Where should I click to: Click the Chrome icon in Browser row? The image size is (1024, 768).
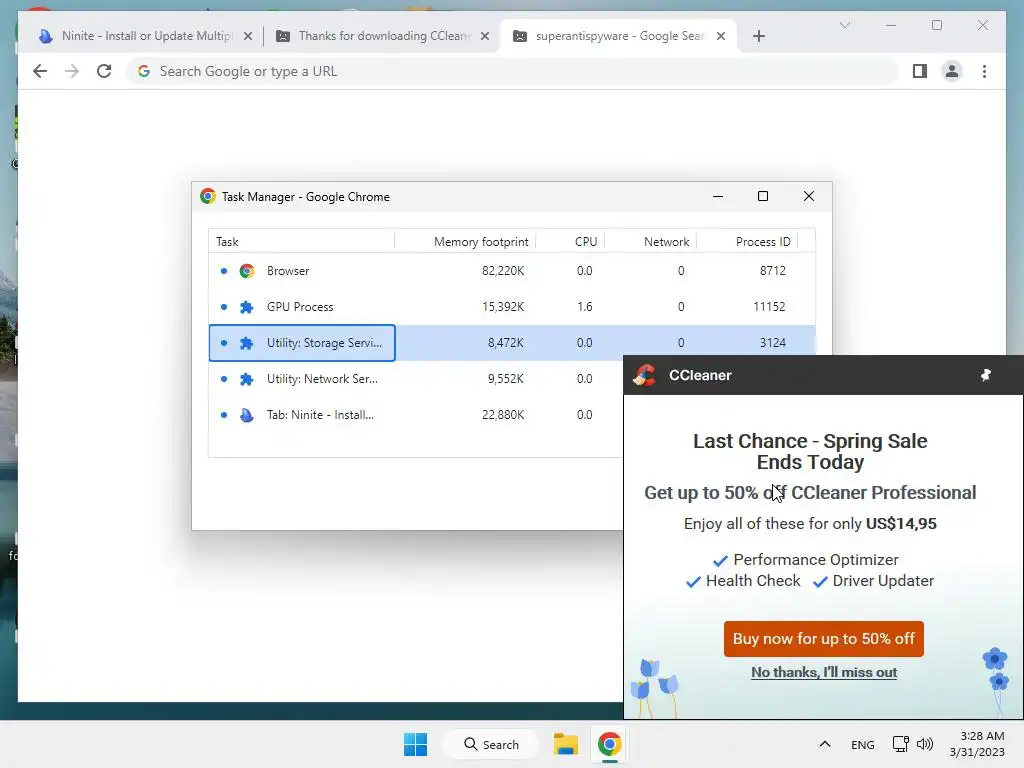tap(246, 271)
